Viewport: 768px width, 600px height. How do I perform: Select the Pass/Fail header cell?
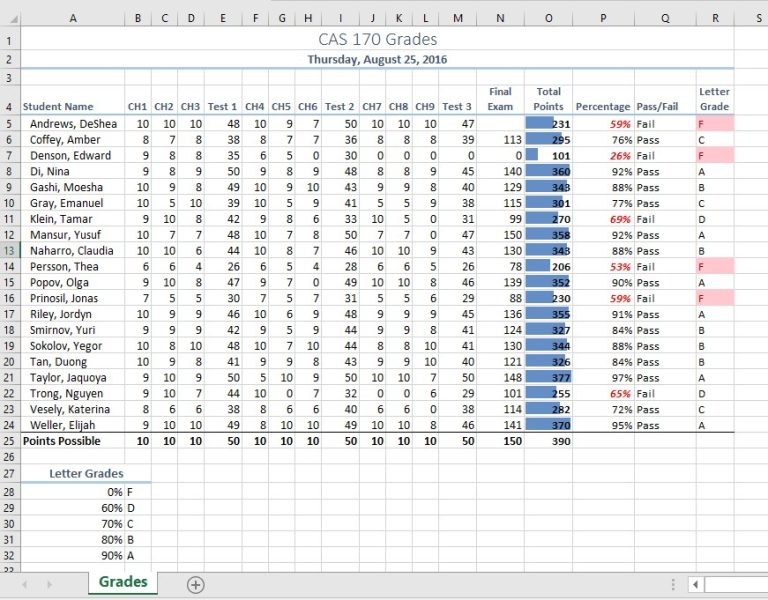(x=665, y=100)
